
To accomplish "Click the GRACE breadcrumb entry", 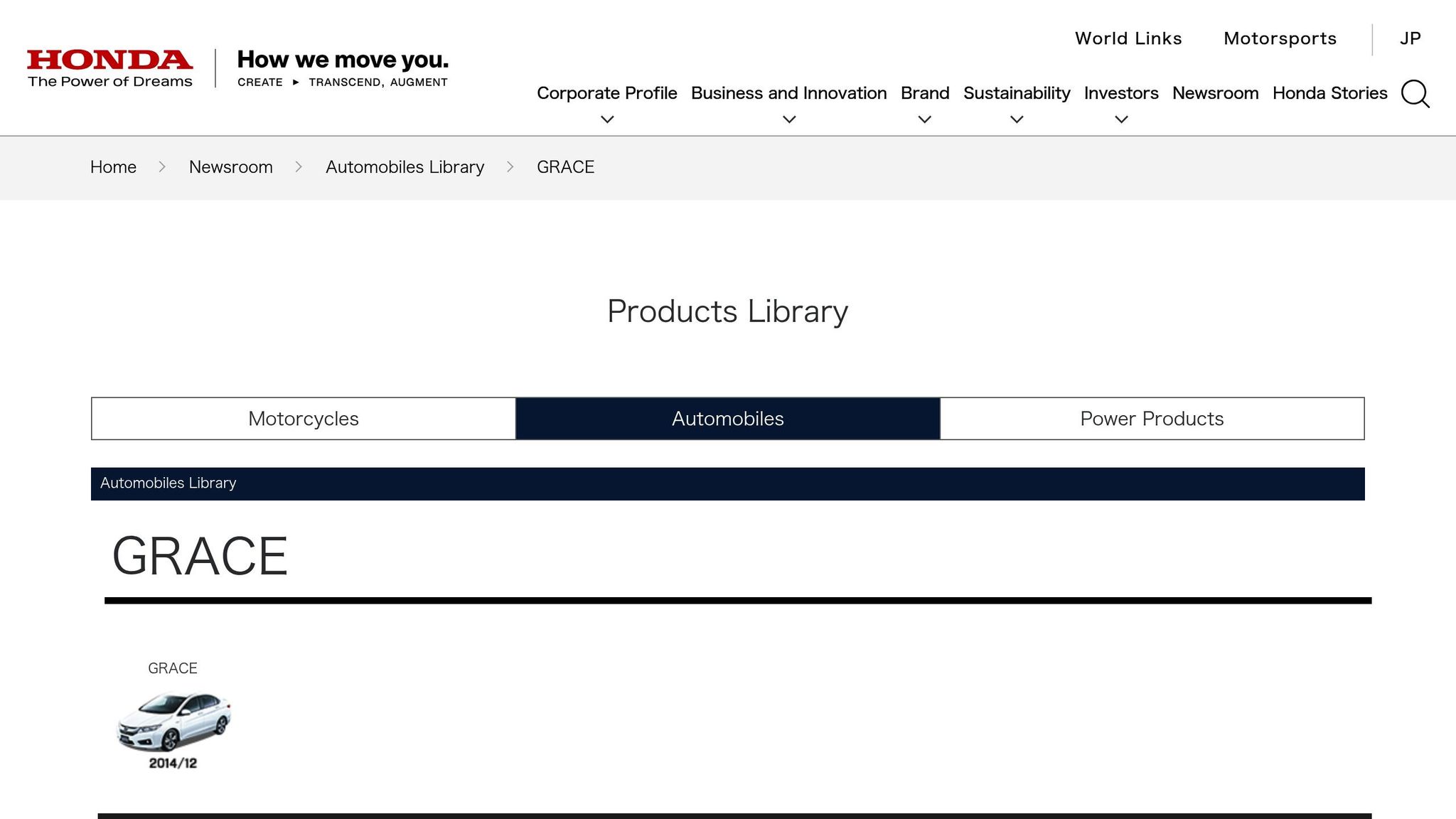I will 565,167.
